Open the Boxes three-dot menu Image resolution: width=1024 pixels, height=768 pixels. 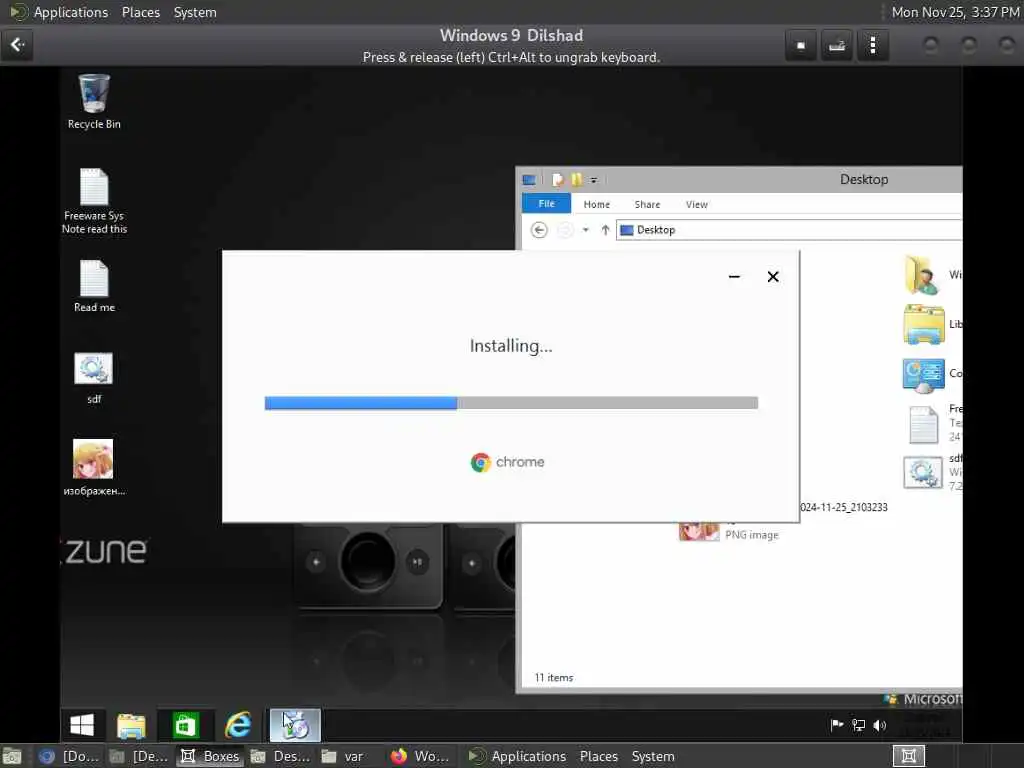[x=872, y=45]
